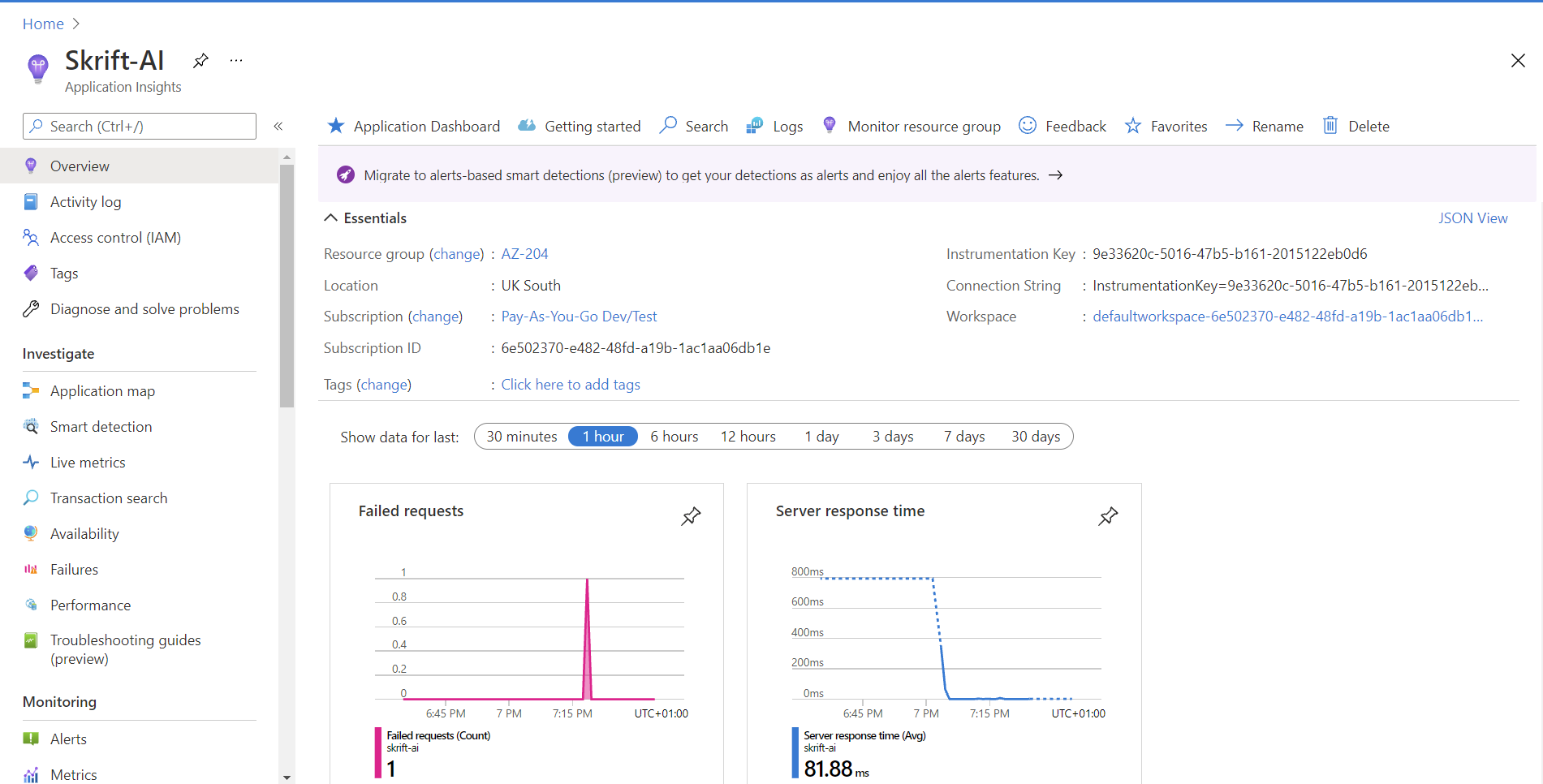This screenshot has width=1543, height=784.
Task: Click the Rename arrow icon
Action: pos(1234,126)
